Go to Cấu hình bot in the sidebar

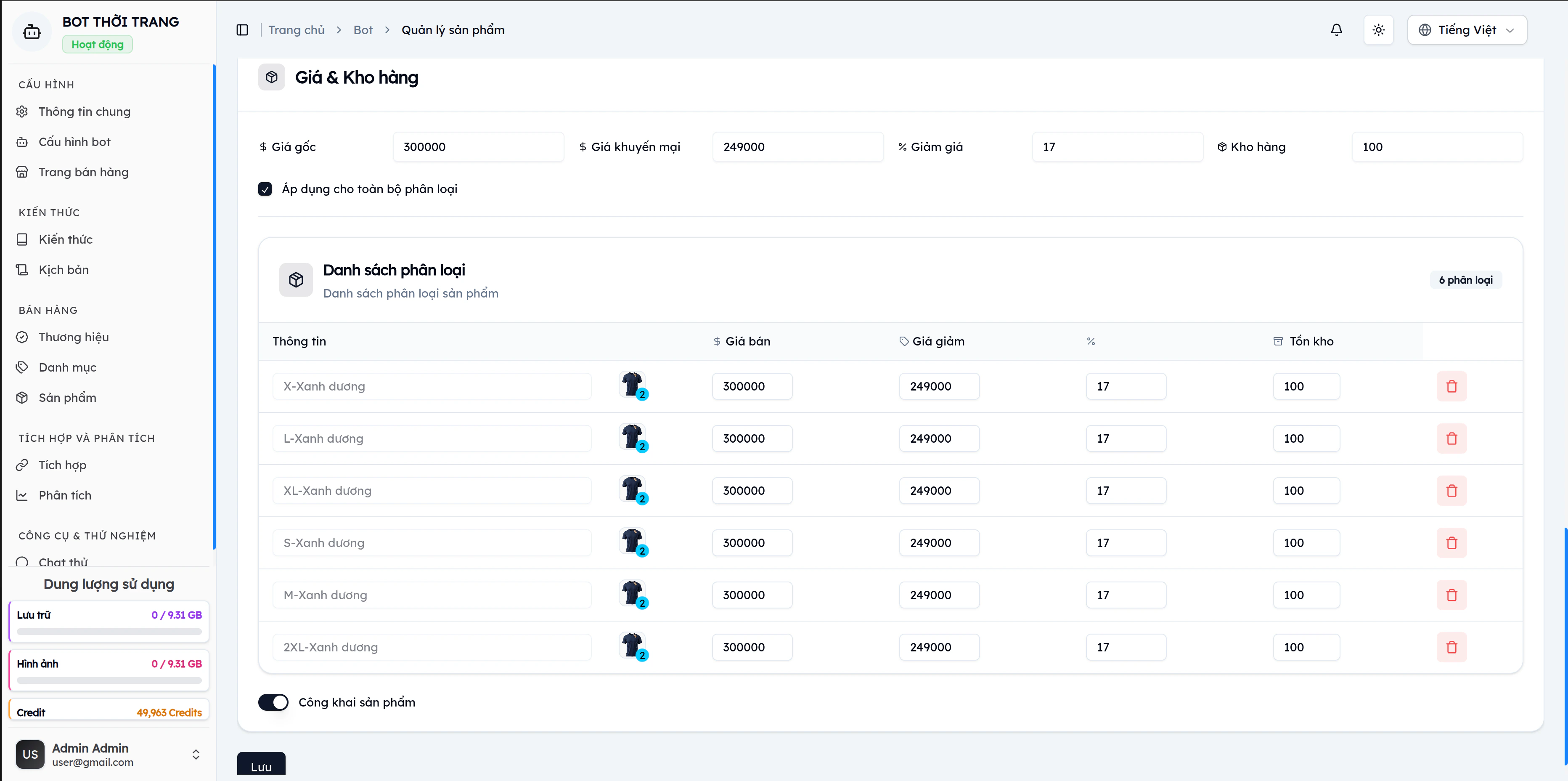[74, 142]
